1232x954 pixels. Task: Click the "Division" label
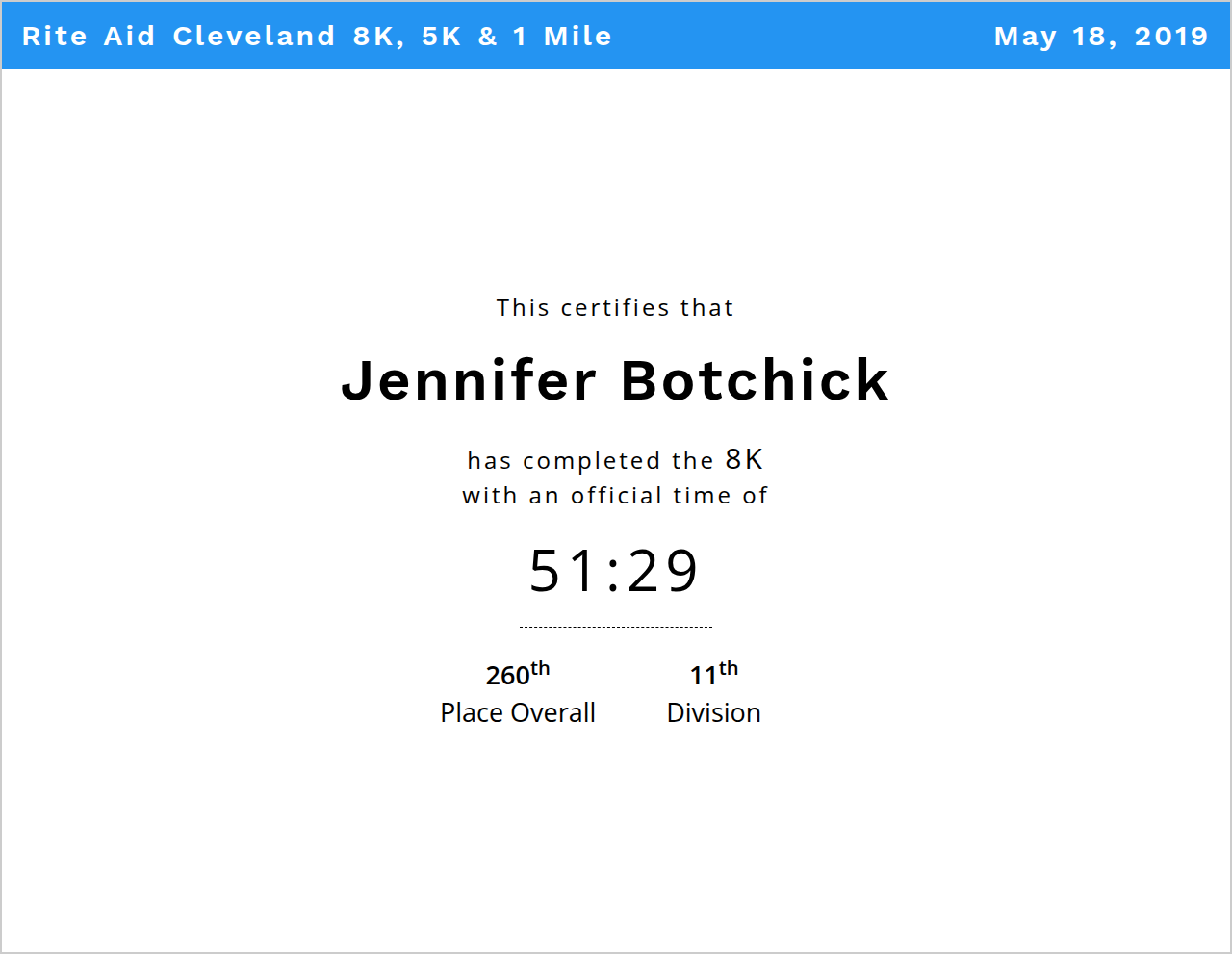point(713,712)
